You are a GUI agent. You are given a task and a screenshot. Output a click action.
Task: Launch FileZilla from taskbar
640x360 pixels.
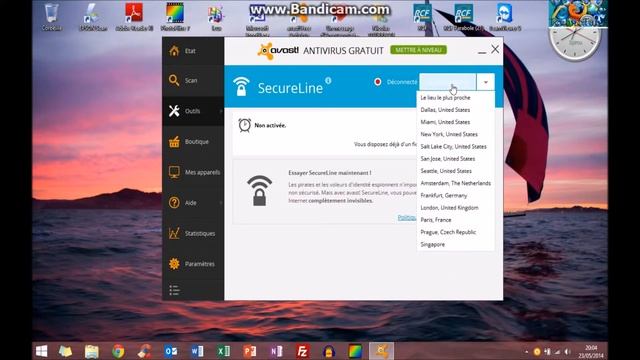point(302,351)
